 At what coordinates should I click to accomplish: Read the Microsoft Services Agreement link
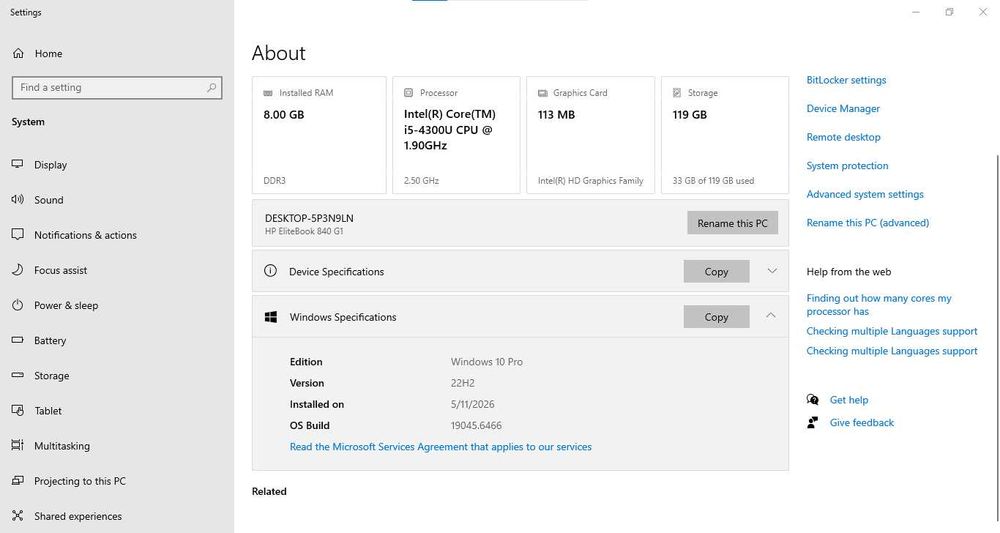pyautogui.click(x=441, y=447)
